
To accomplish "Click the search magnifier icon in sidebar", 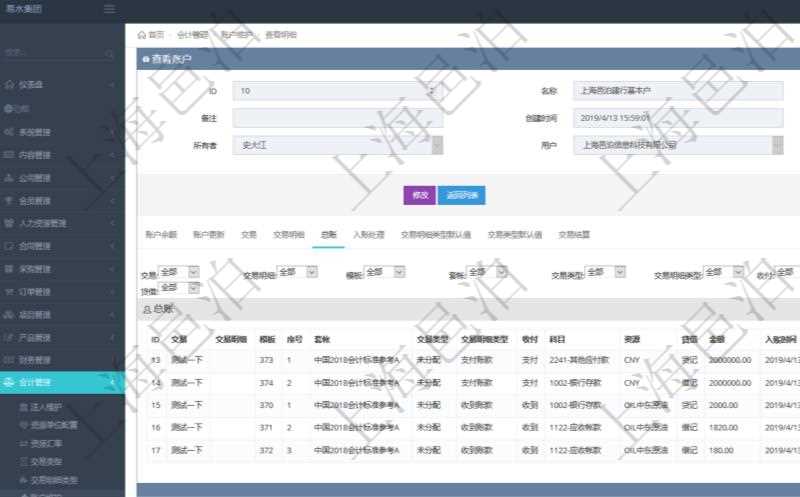I will 109,53.
